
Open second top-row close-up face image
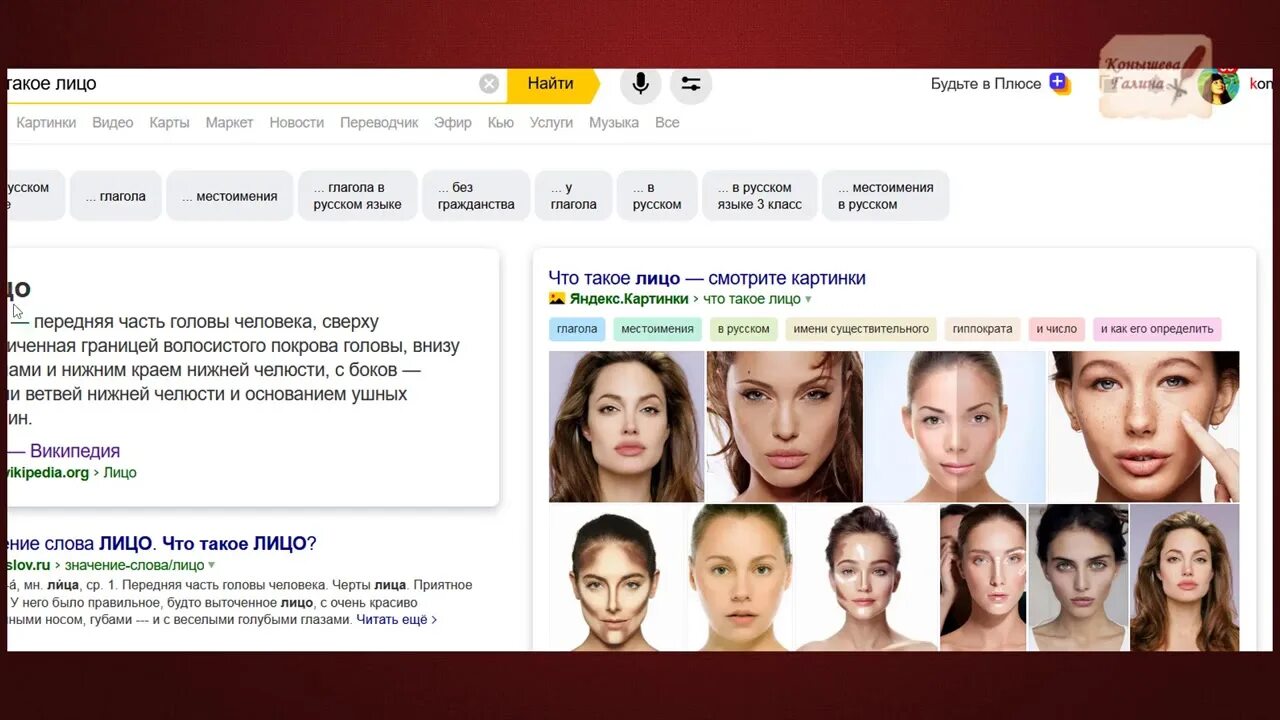(785, 426)
